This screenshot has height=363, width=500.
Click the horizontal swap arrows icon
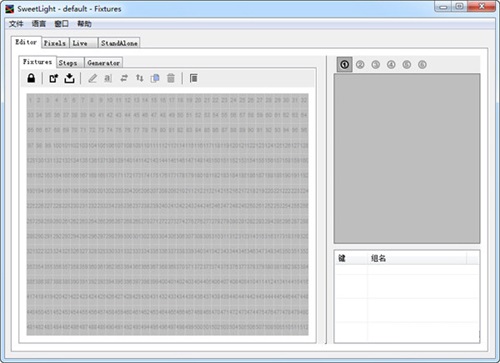[124, 78]
